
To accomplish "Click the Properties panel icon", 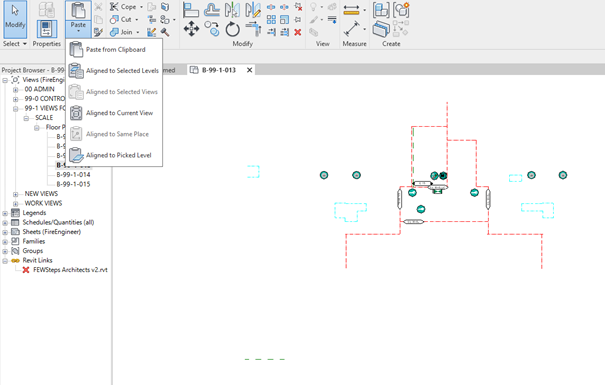I will (x=47, y=29).
